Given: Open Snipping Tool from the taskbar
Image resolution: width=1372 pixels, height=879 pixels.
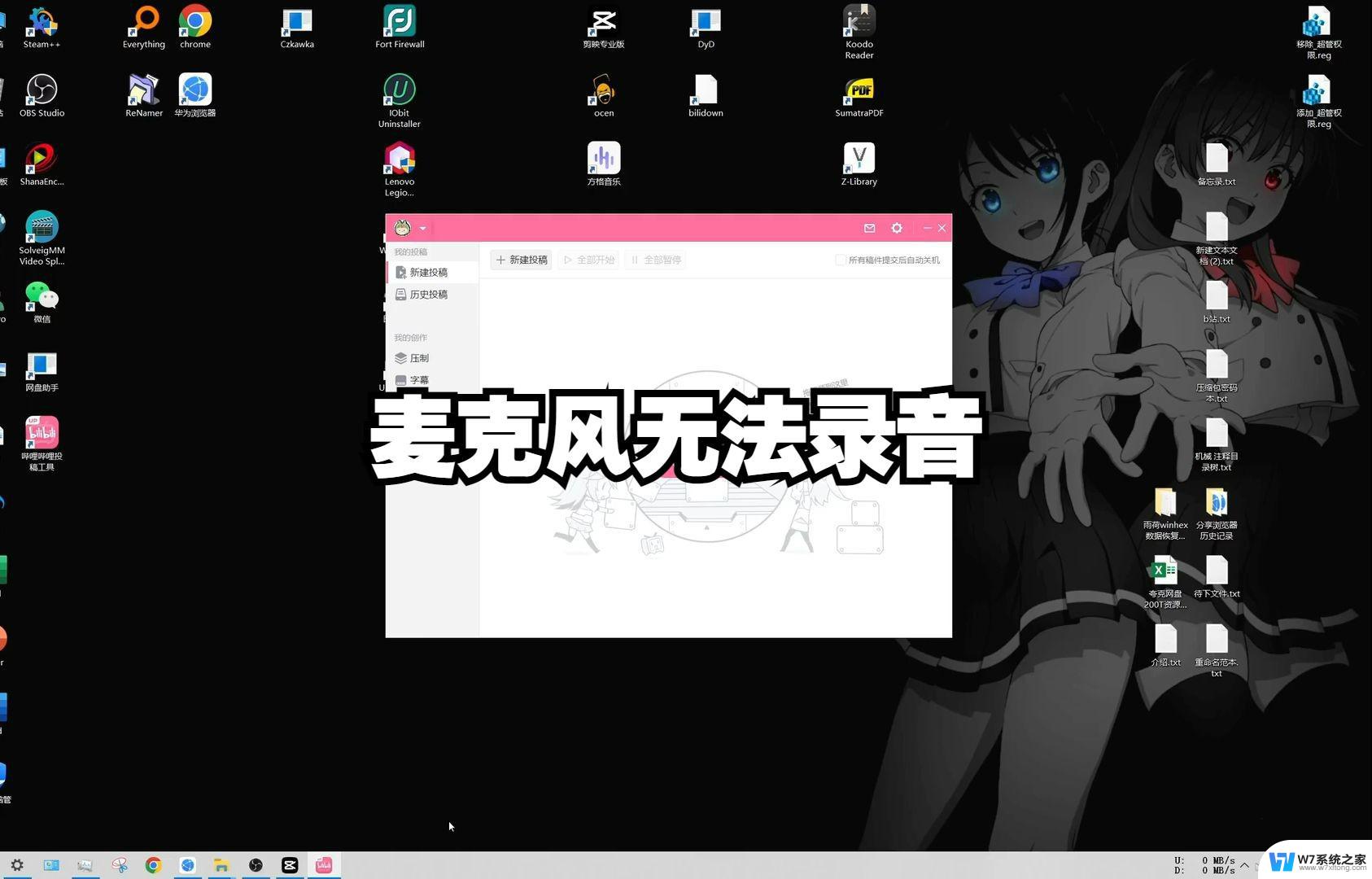Looking at the screenshot, I should (120, 865).
